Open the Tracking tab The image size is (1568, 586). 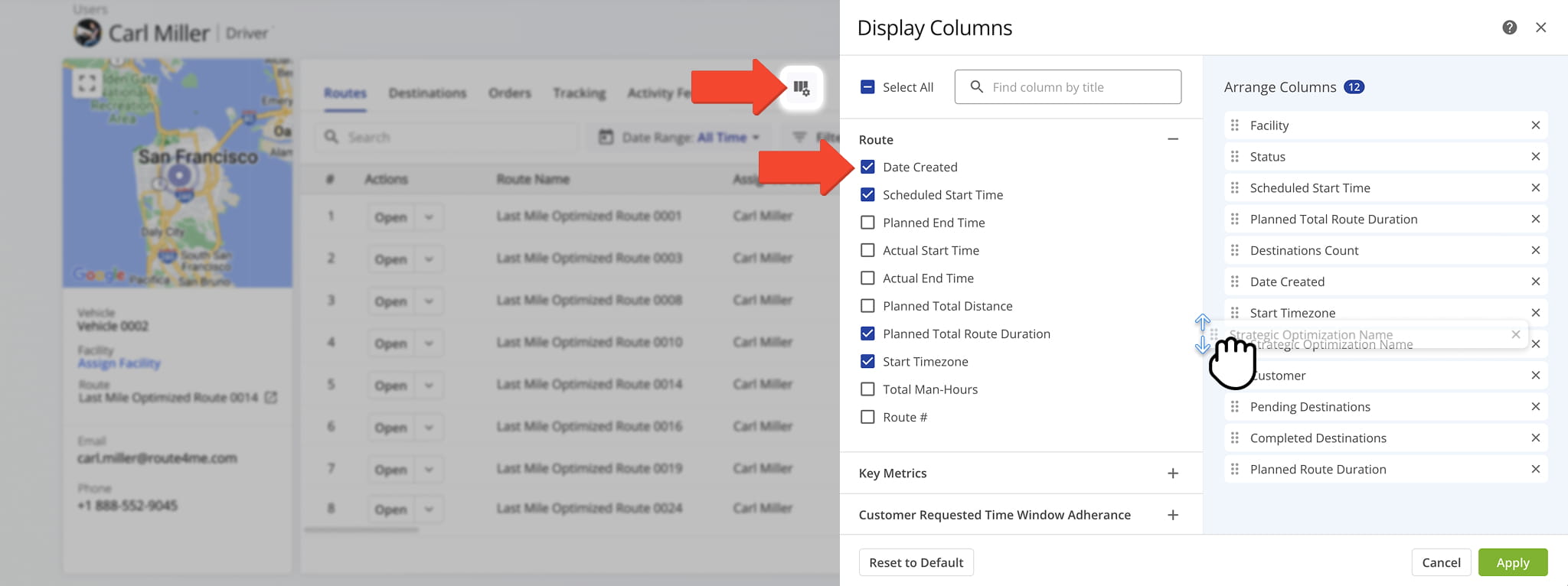[579, 93]
